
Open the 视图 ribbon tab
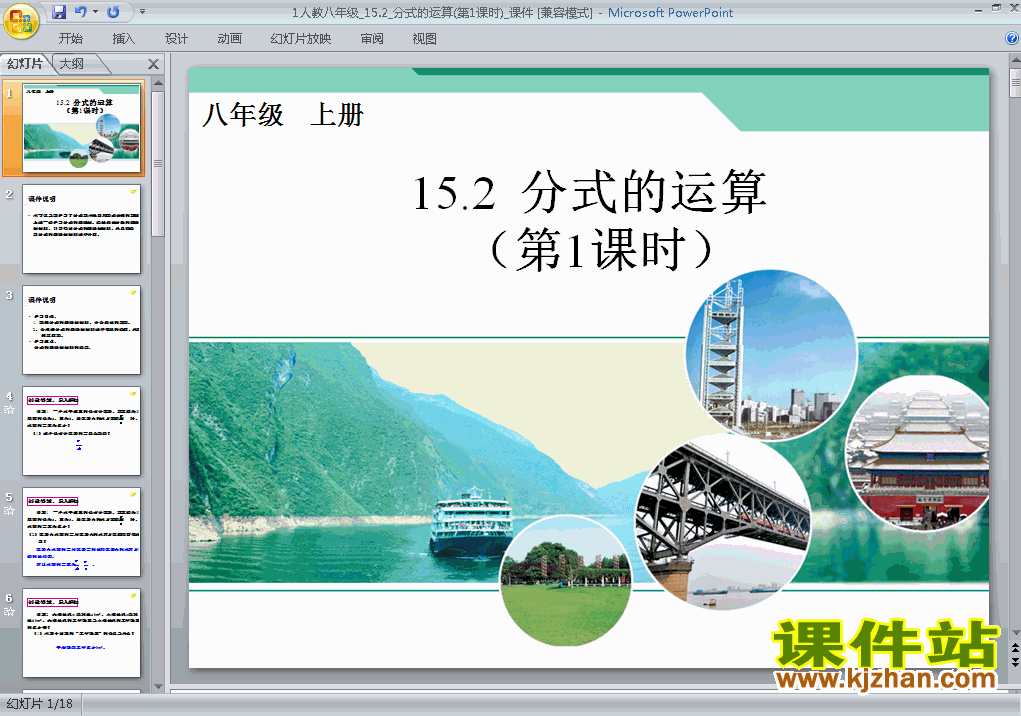click(425, 39)
